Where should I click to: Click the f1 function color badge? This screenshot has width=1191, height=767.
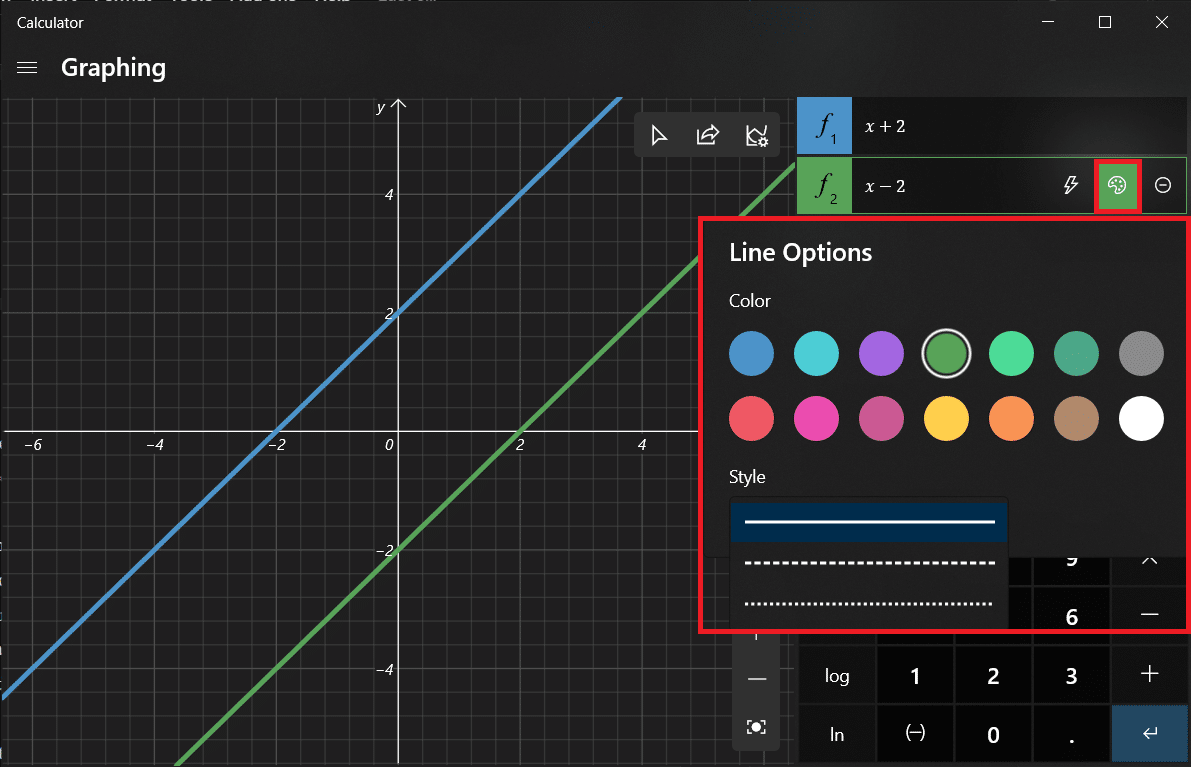(824, 126)
